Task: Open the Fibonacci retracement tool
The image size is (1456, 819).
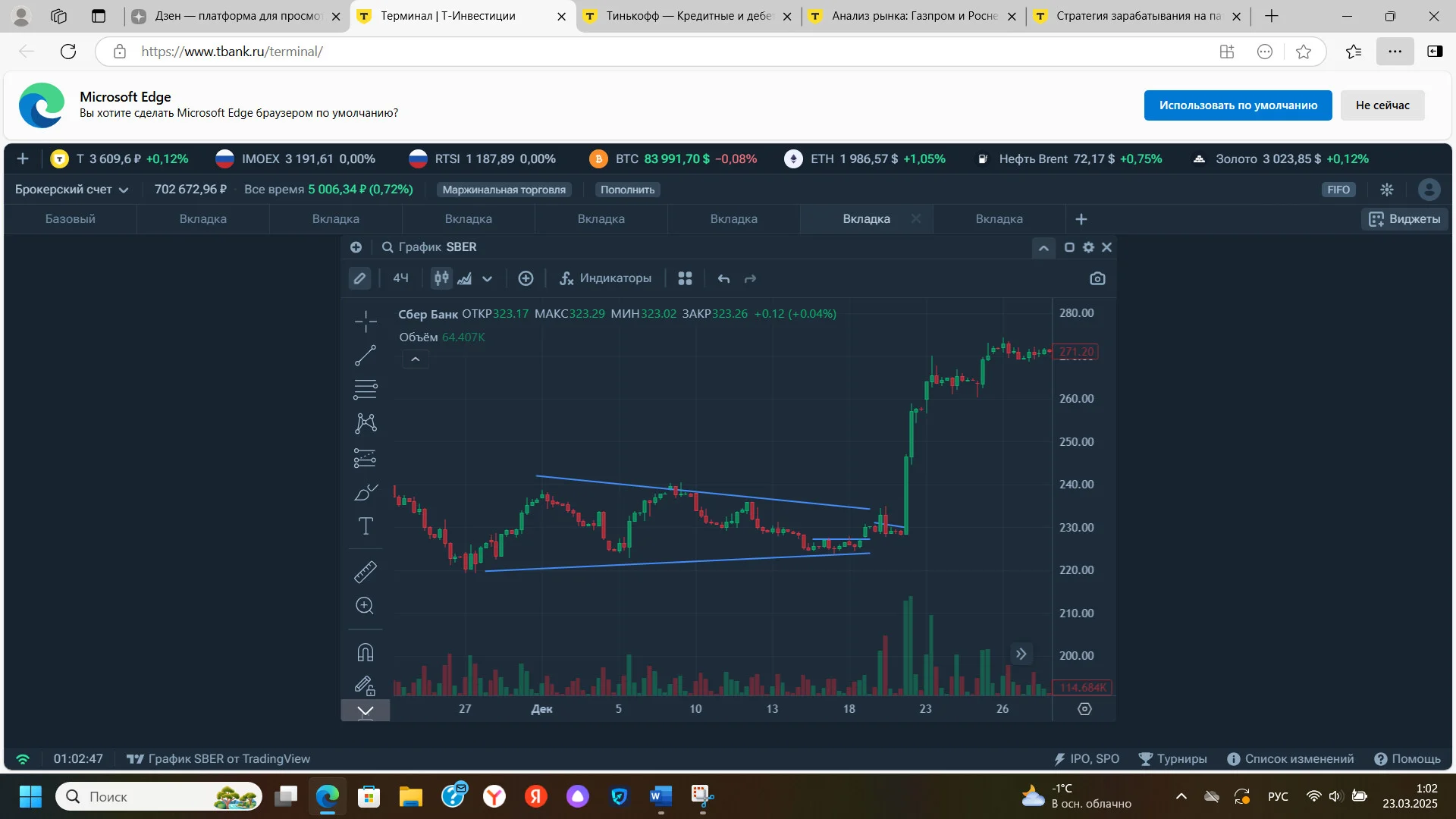Action: [366, 389]
